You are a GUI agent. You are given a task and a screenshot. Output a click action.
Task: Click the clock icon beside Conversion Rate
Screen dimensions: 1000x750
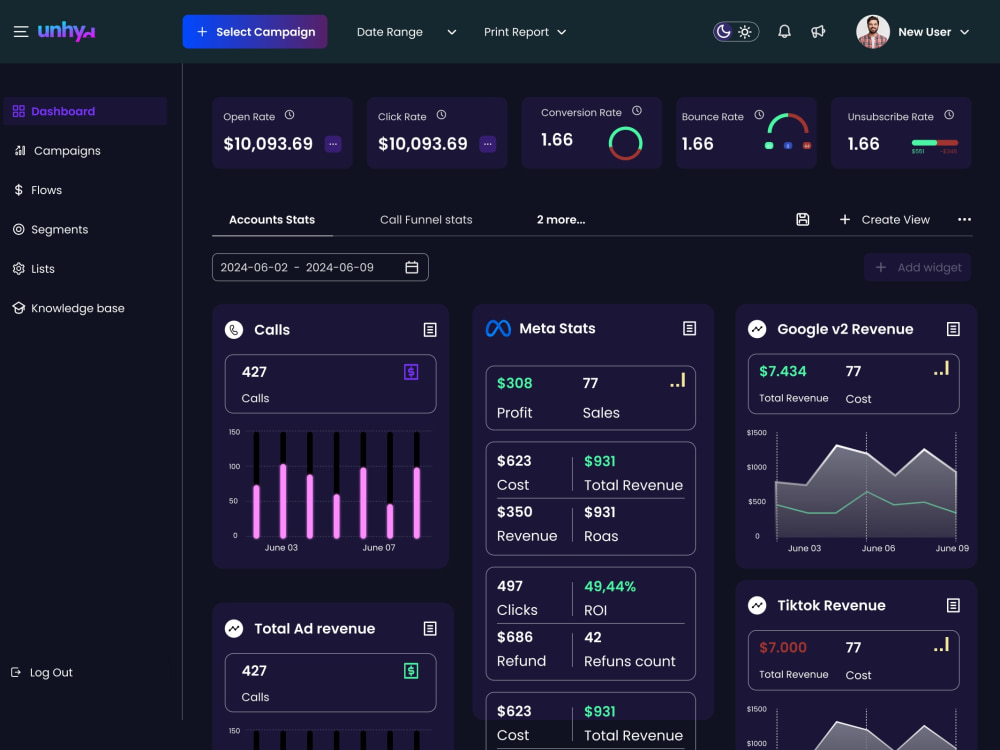point(636,111)
